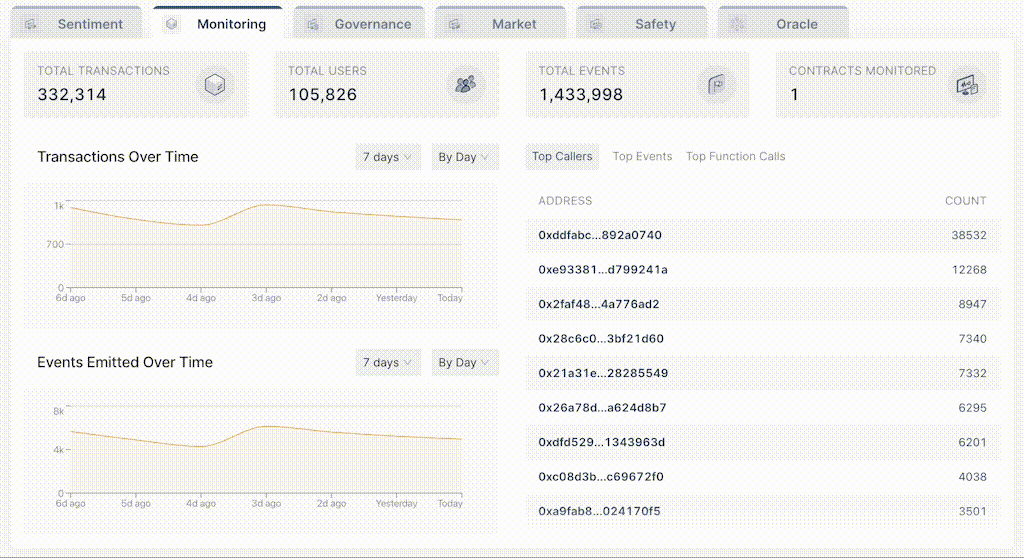Click the Total Transactions cube icon

tap(215, 85)
